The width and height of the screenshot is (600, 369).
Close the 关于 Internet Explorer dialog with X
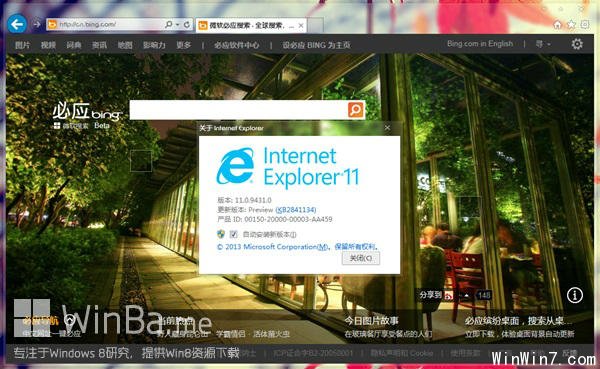387,128
